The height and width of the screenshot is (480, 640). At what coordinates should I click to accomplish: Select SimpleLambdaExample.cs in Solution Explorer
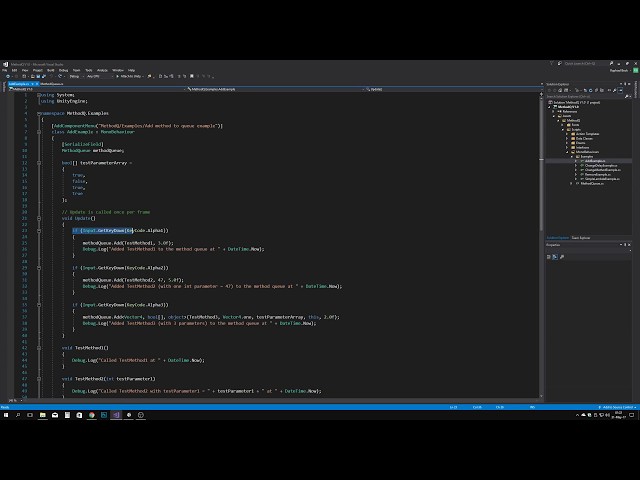602,179
